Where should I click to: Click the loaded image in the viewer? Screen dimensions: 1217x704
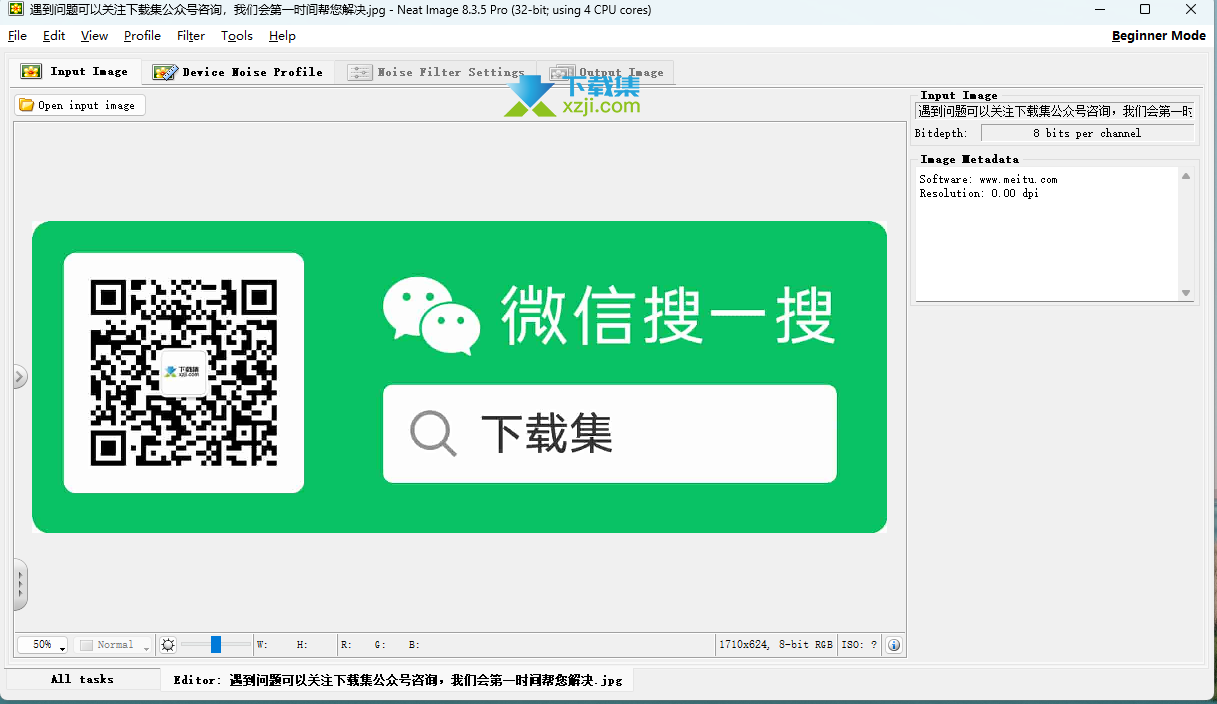tap(459, 377)
